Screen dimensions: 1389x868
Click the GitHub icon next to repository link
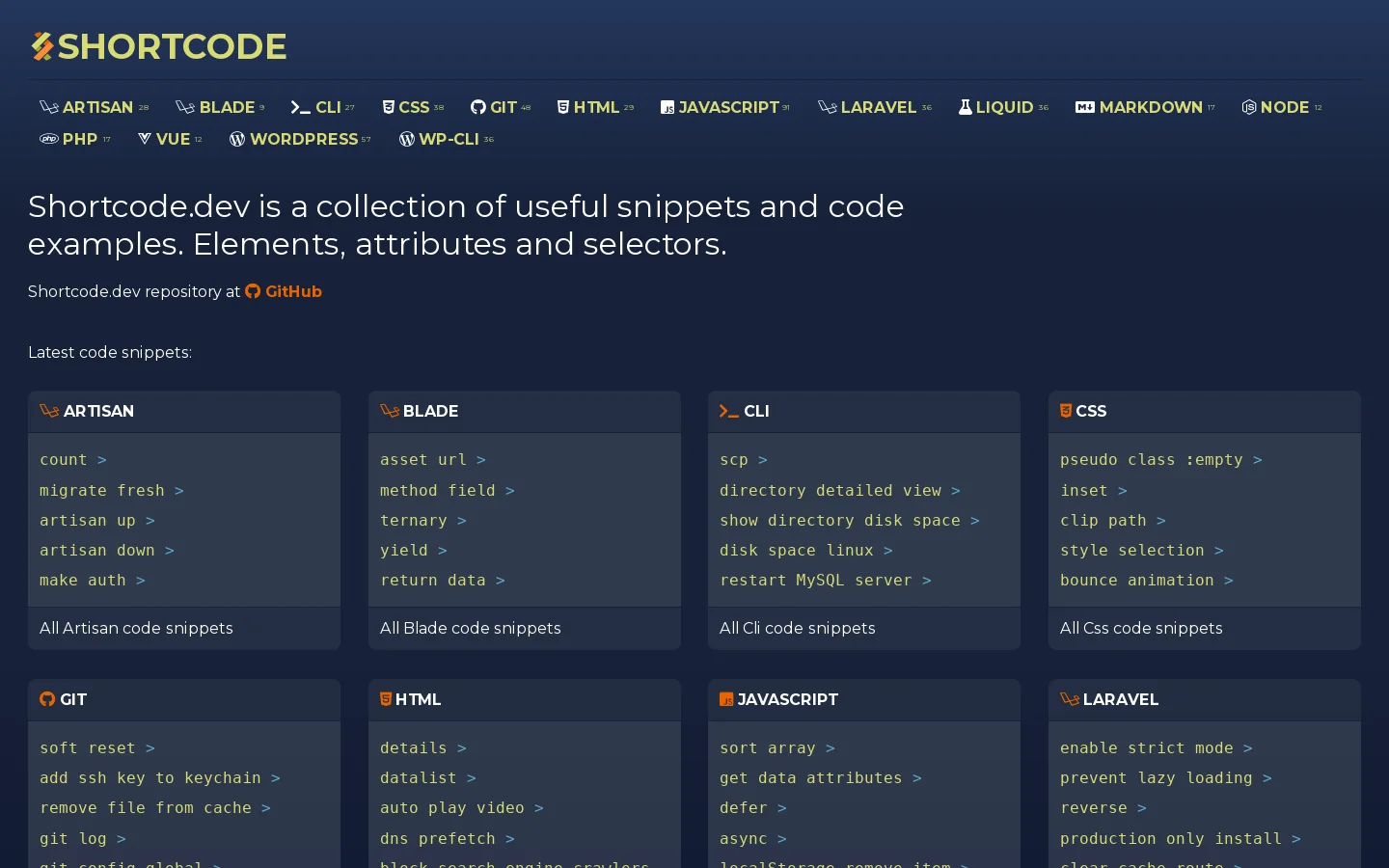pyautogui.click(x=253, y=291)
